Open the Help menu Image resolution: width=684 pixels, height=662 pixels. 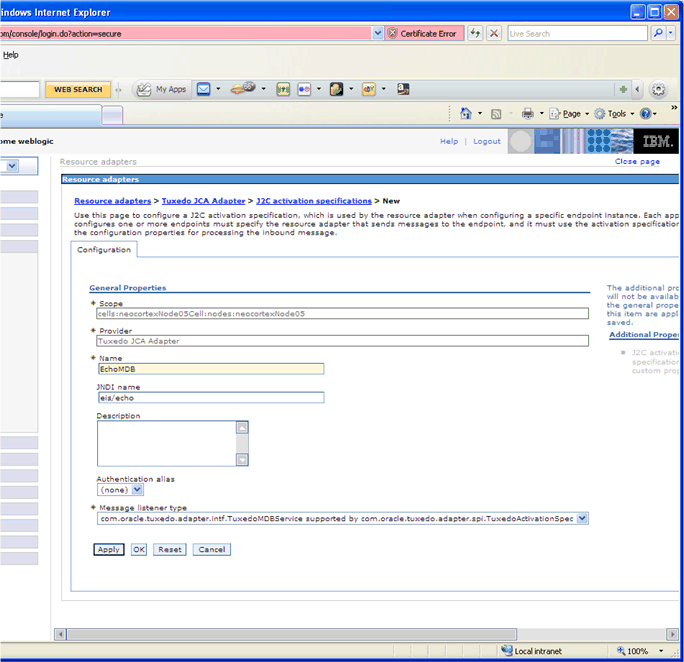(x=10, y=55)
